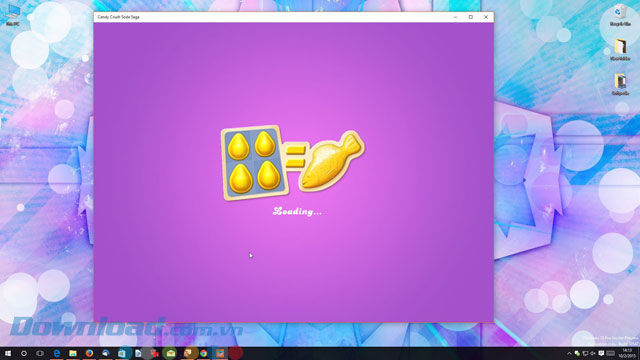Switch to Candy Crush Soda taskbar icon
Viewport: 640px width, 360px height.
(220, 353)
